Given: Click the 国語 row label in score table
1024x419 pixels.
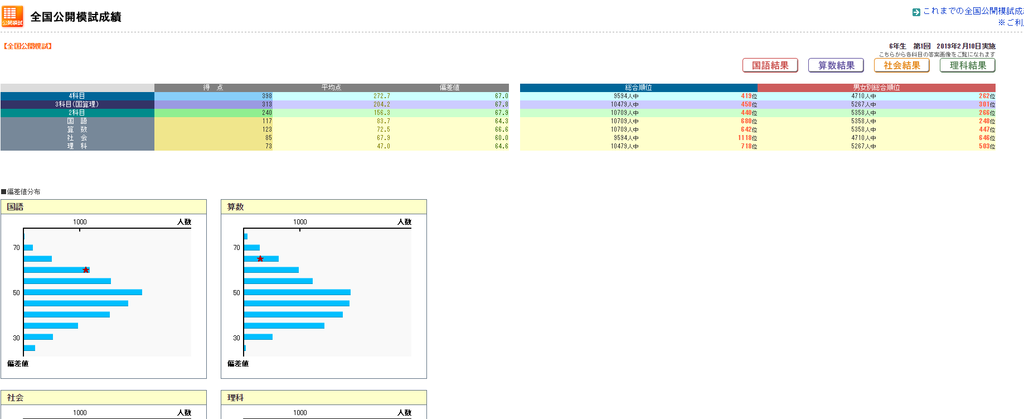Looking at the screenshot, I should (x=77, y=121).
